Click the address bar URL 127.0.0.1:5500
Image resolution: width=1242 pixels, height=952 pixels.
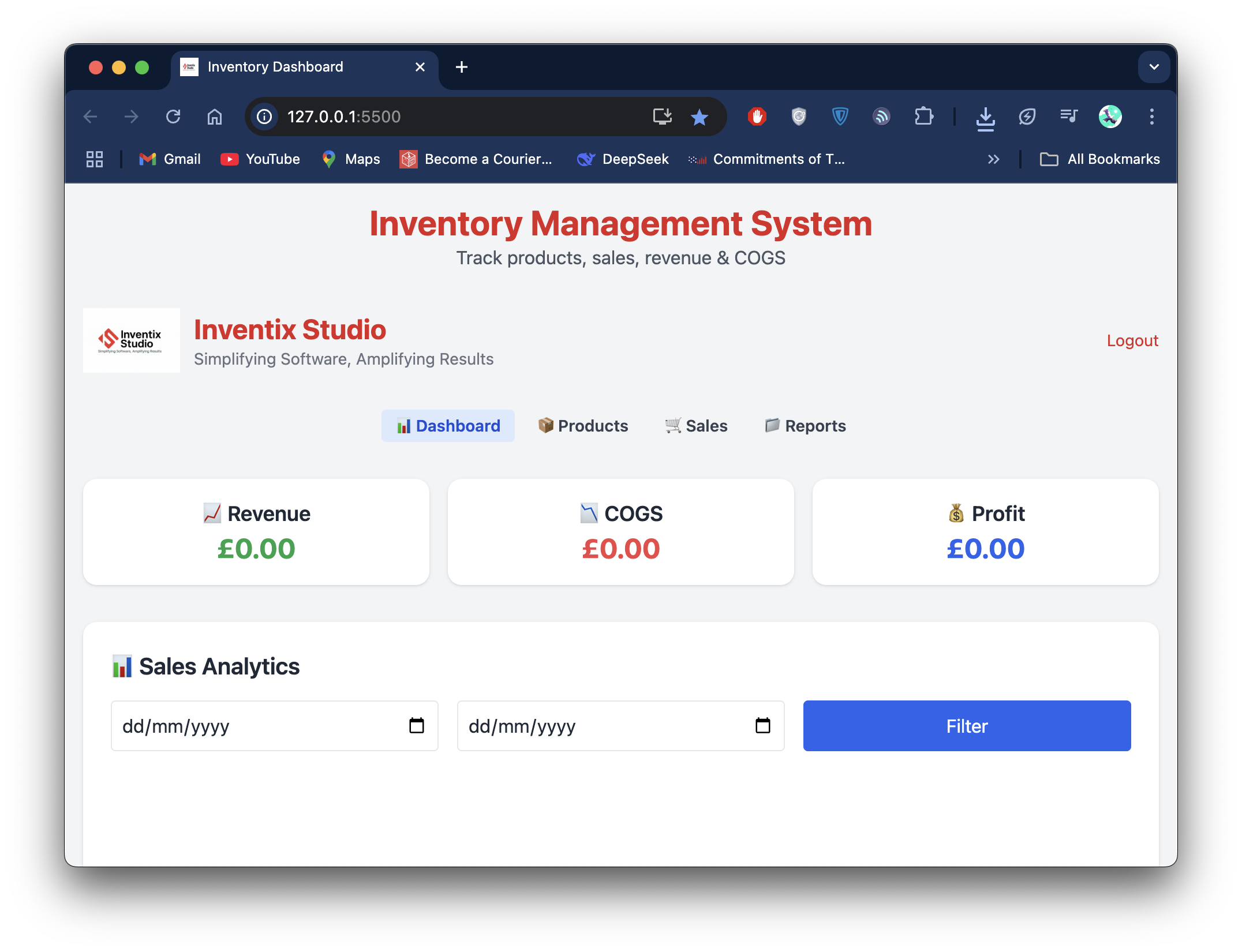(x=344, y=117)
